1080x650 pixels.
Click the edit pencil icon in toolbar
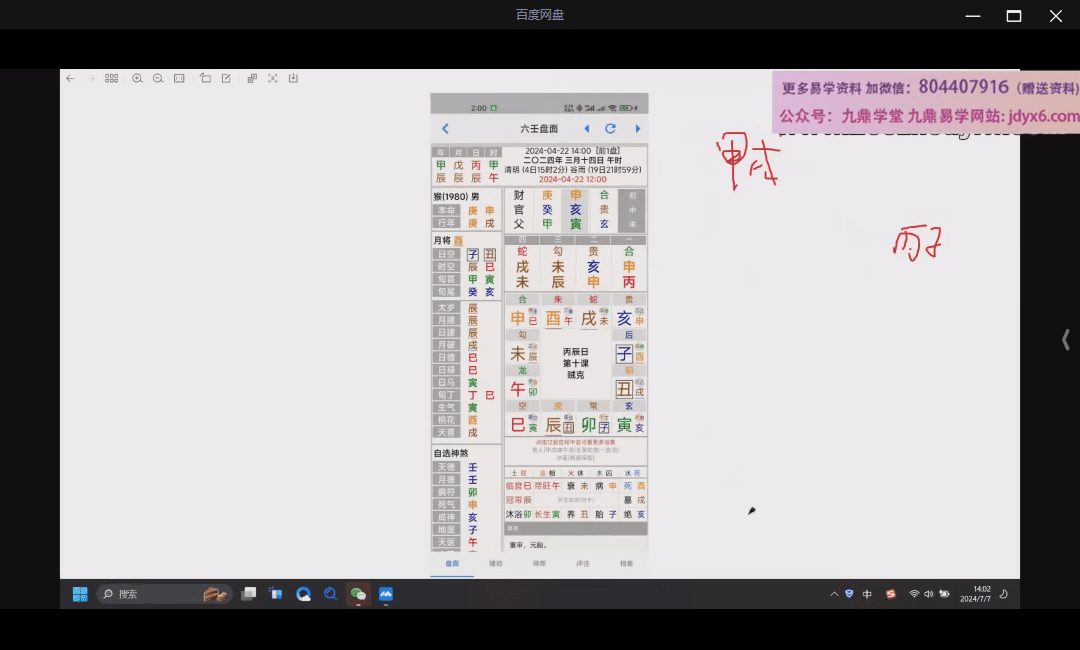click(226, 78)
